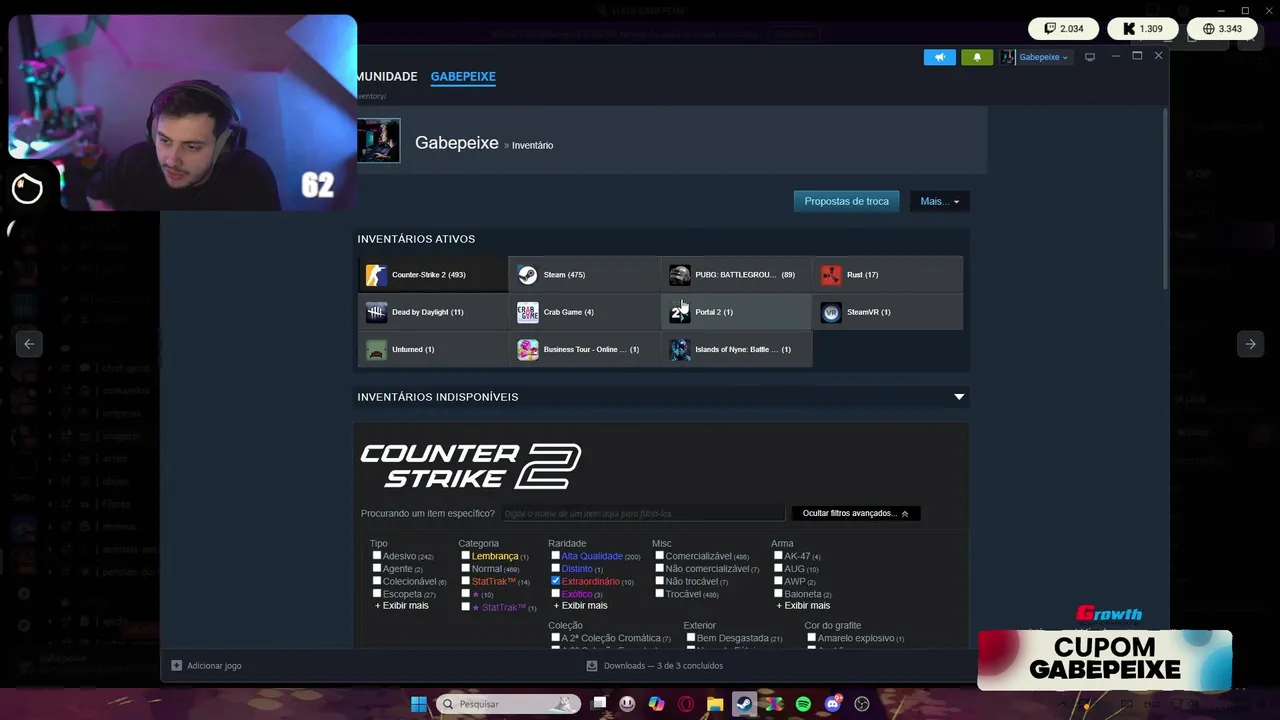
Task: Open the green Steam notifications bell
Action: pyautogui.click(x=977, y=57)
